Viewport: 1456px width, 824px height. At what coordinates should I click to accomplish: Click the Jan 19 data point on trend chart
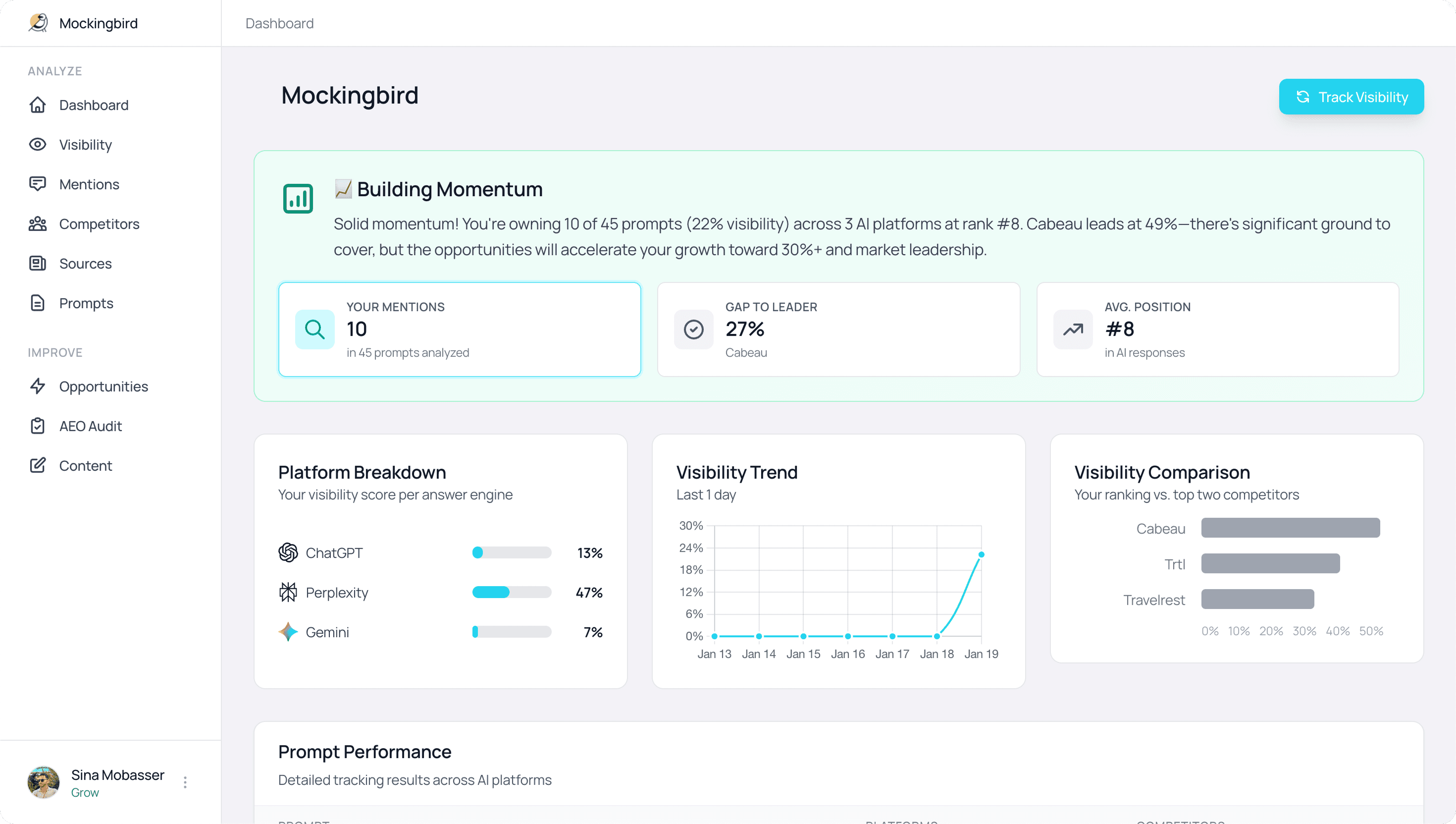(982, 554)
